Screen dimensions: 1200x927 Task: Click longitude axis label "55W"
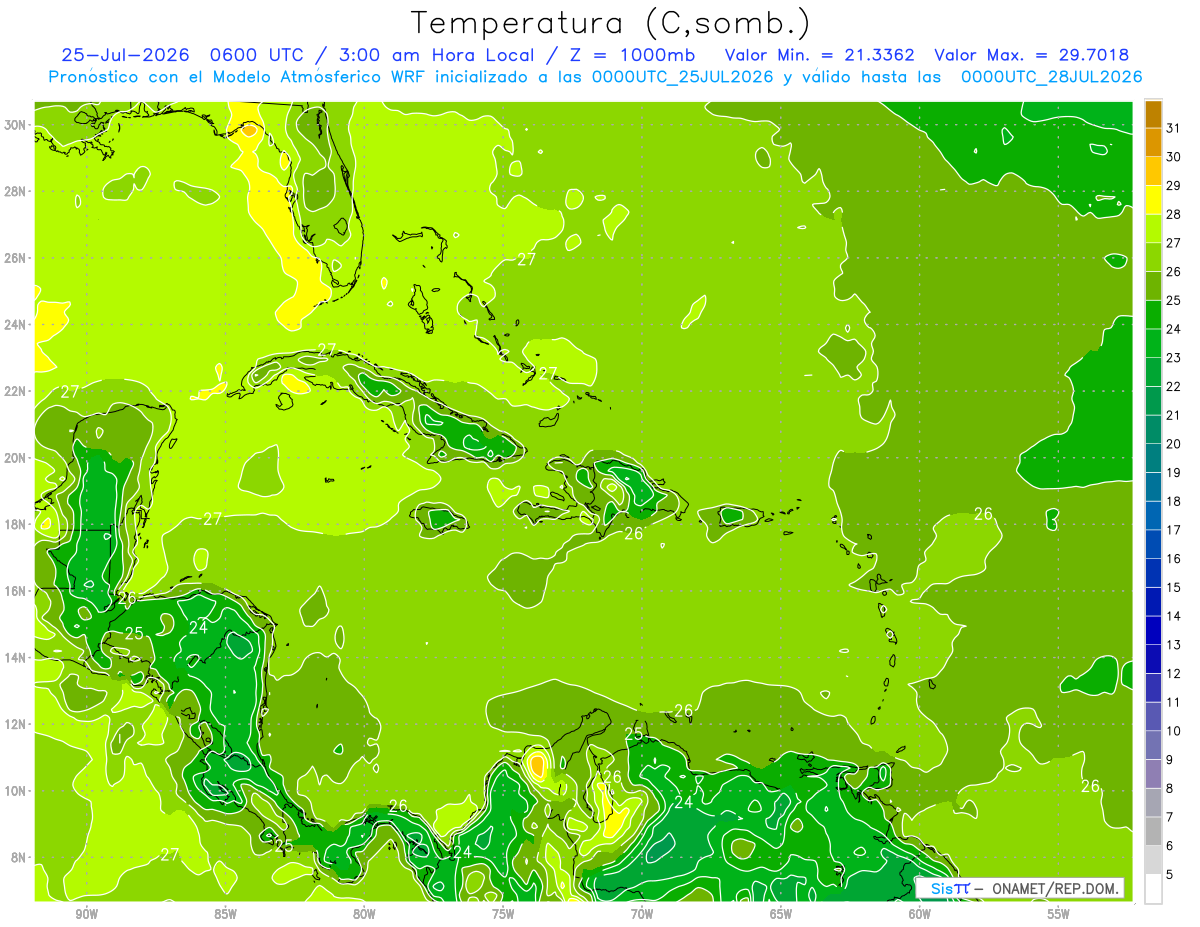click(x=1059, y=915)
